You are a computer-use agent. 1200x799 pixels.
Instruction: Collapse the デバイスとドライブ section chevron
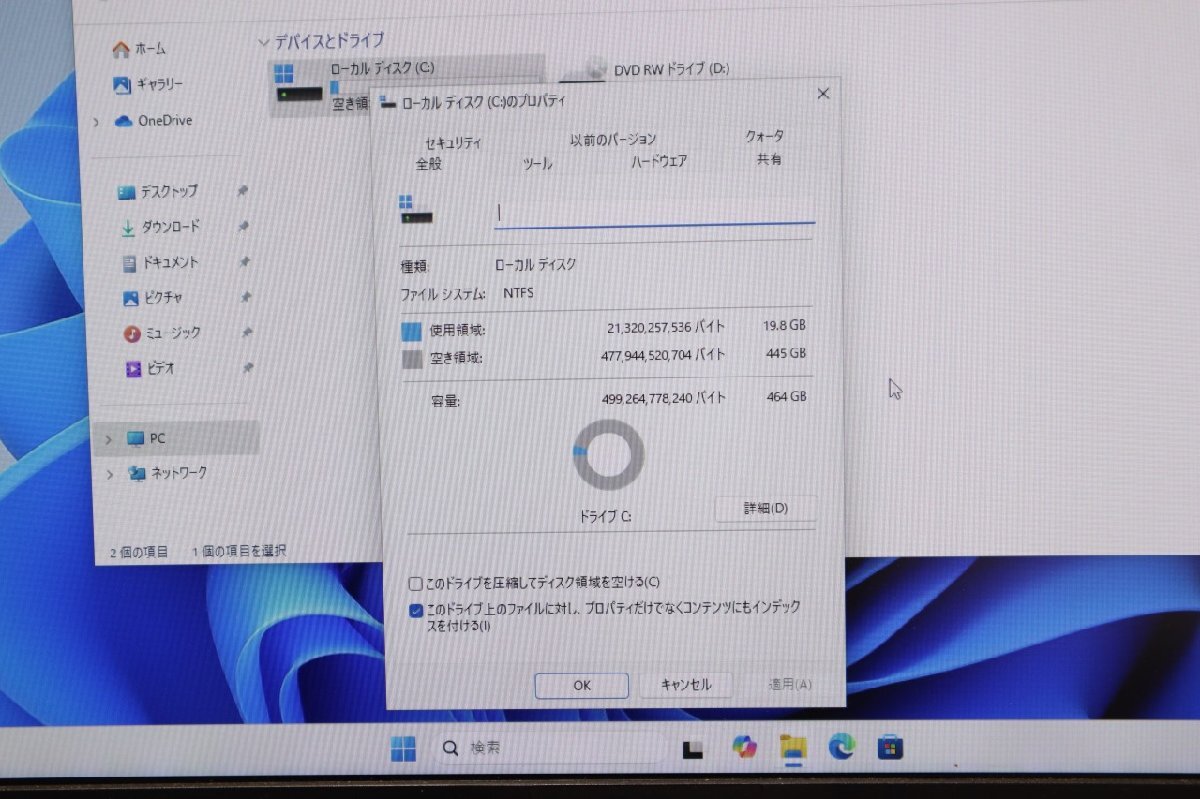[262, 41]
